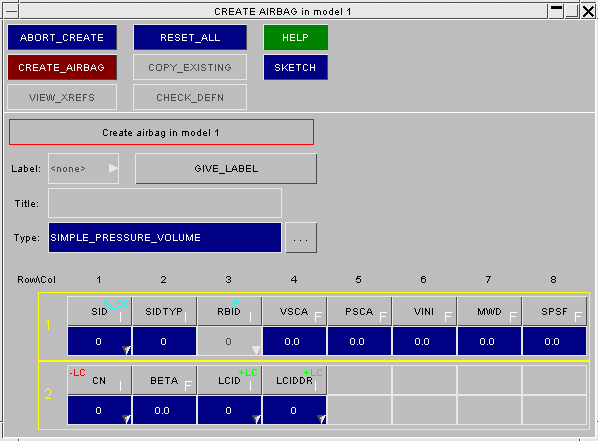Click the RESET_ALL button
The height and width of the screenshot is (441, 598).
tap(190, 37)
